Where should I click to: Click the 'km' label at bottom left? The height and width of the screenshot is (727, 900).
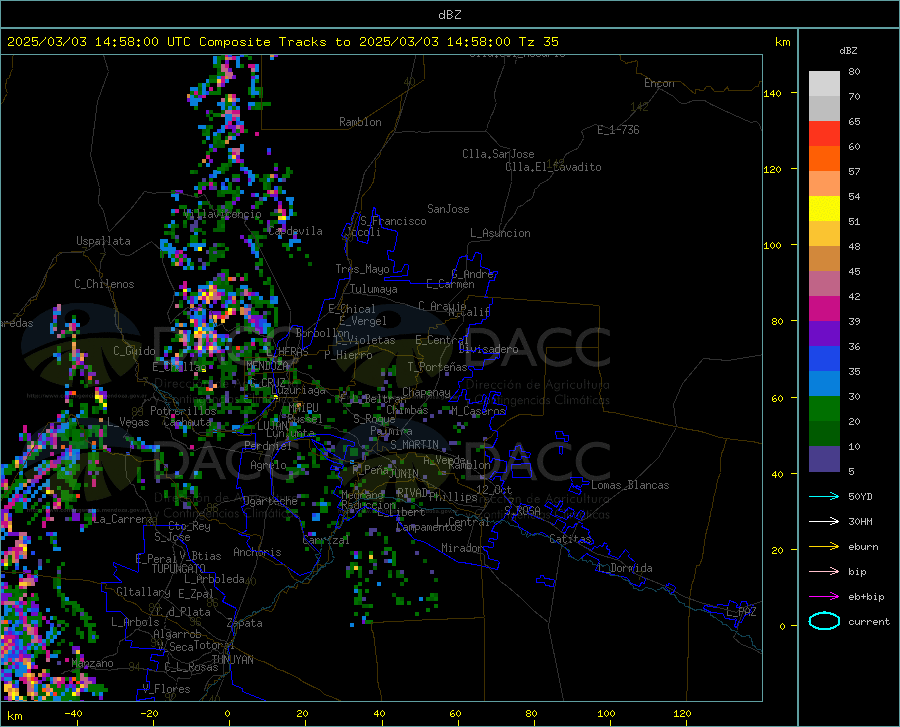[14, 716]
